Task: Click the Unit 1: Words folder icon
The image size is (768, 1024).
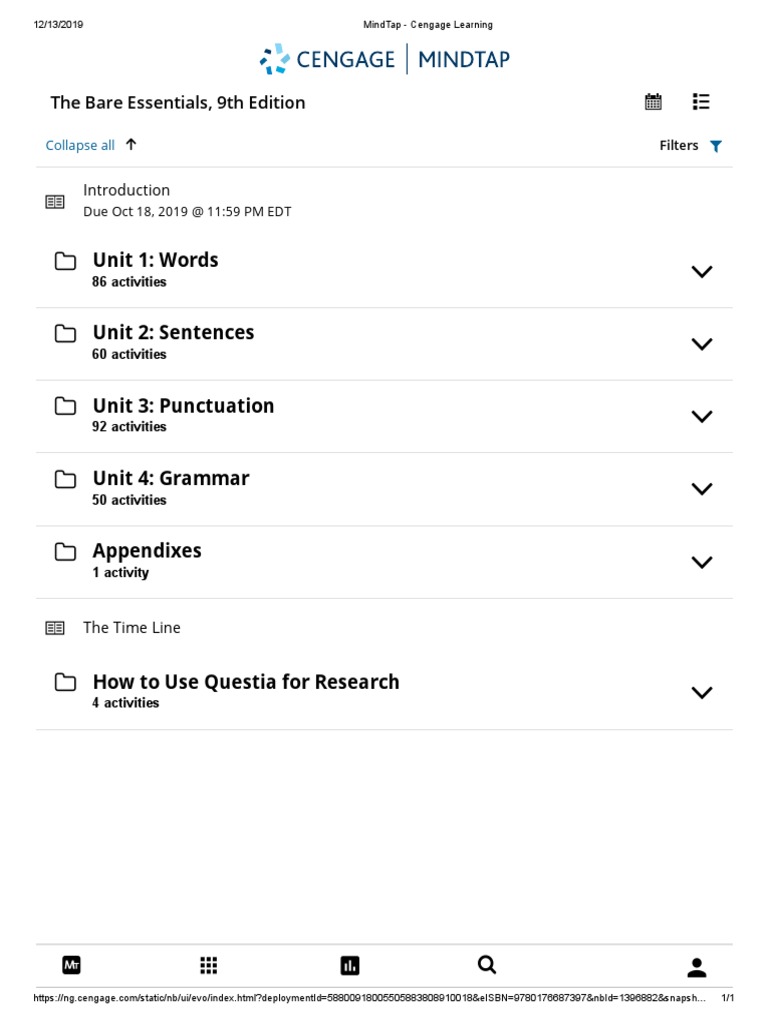Action: 65,262
